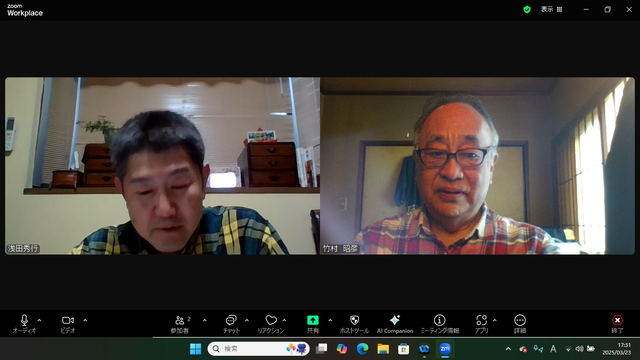Open the Windows Start menu
Image resolution: width=640 pixels, height=360 pixels.
196,349
